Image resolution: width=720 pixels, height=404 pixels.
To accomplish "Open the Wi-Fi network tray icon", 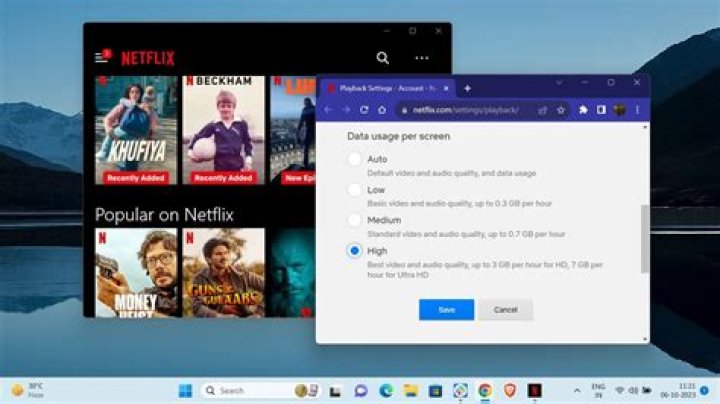I will click(x=619, y=391).
